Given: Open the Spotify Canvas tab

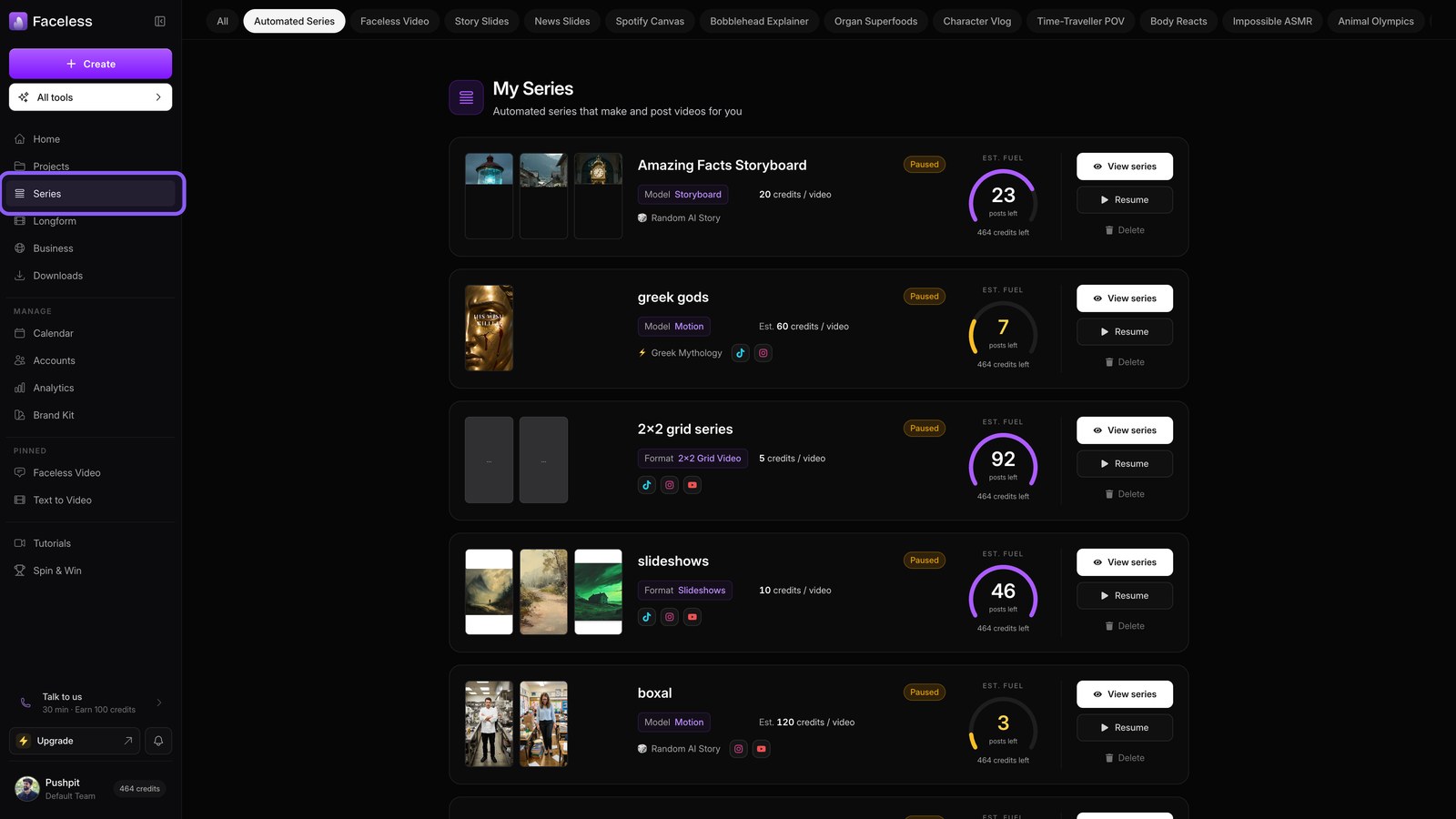Looking at the screenshot, I should pyautogui.click(x=650, y=21).
